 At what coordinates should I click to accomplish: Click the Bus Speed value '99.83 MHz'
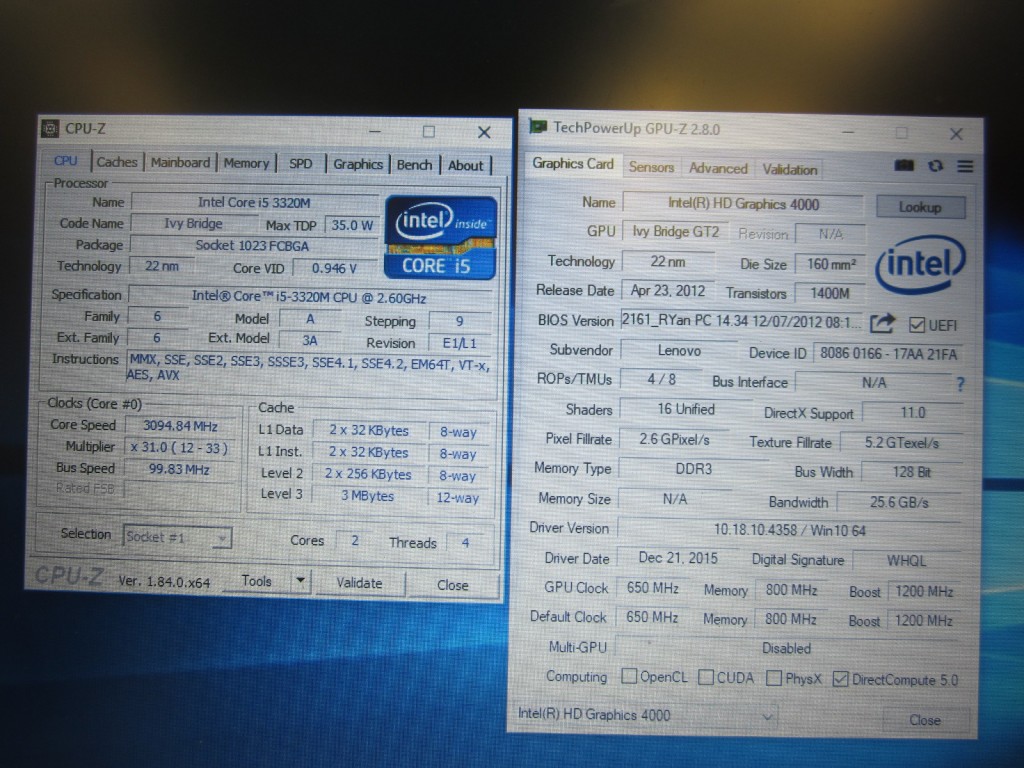point(179,470)
